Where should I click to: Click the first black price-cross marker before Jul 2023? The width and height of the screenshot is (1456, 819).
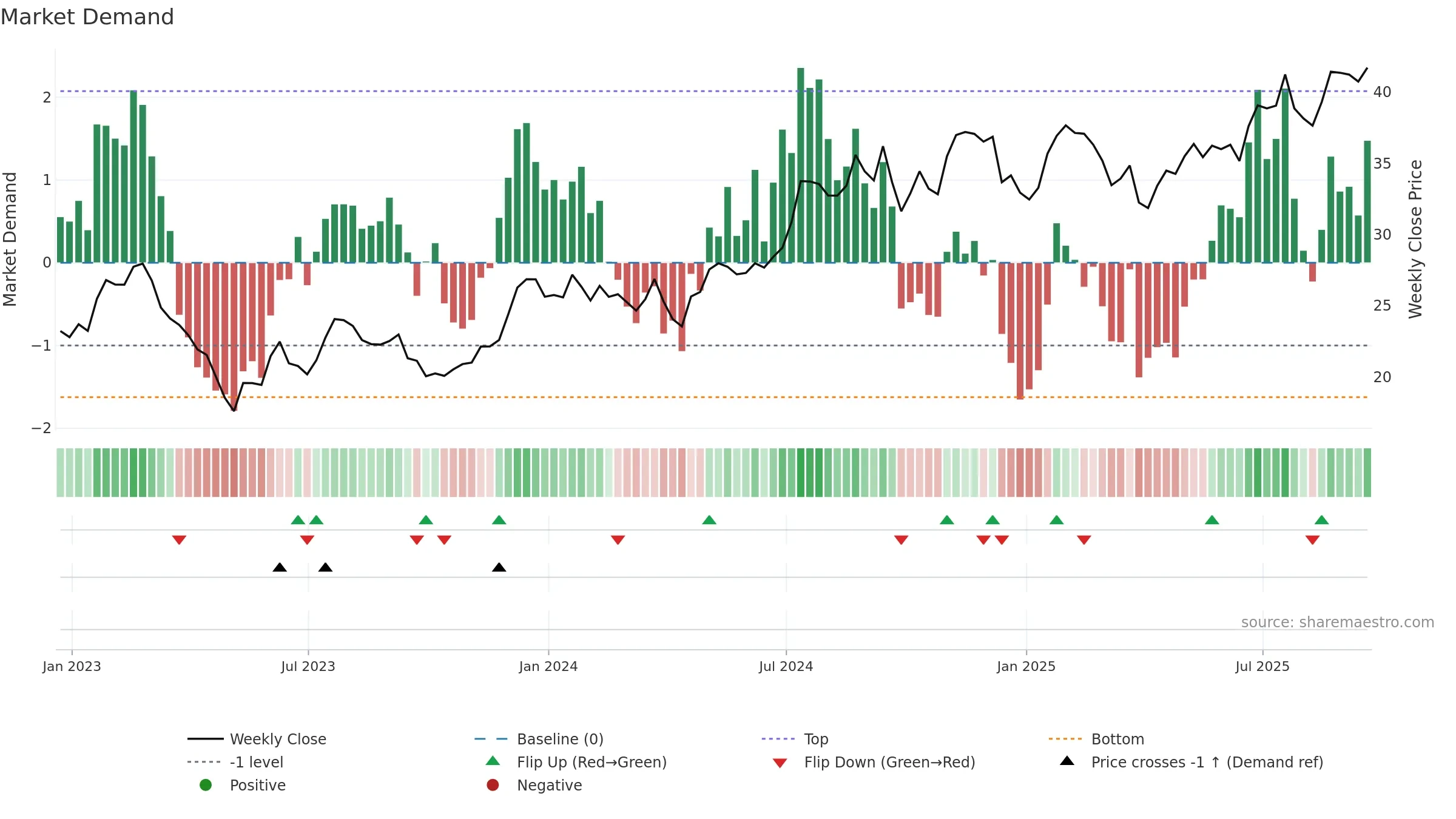[280, 567]
